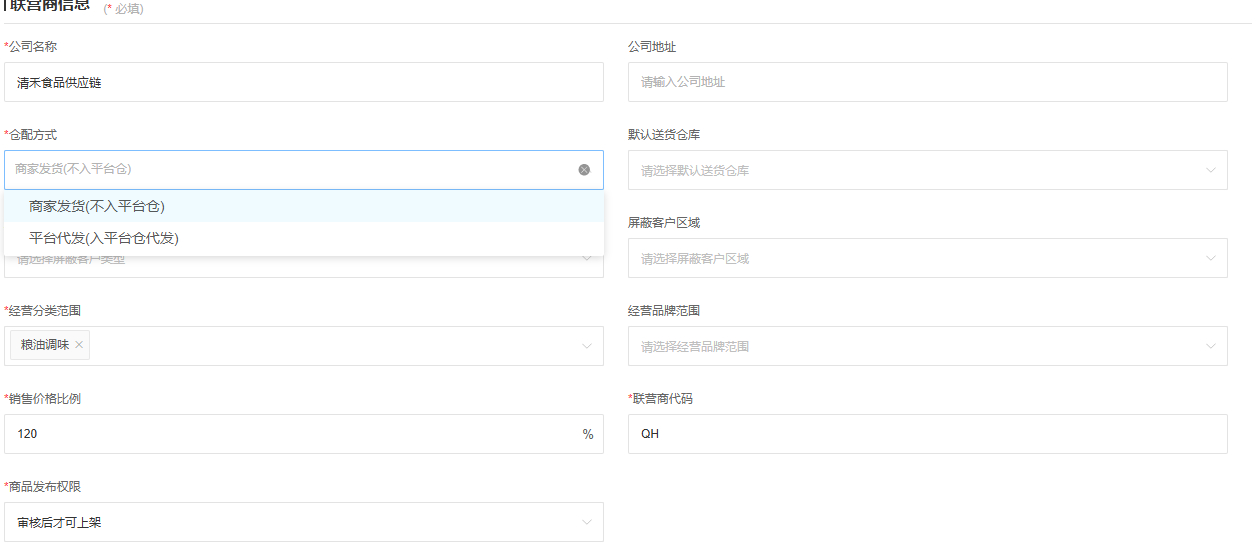
Task: Select the 商家发货(不入平台仓) option
Action: [304, 206]
